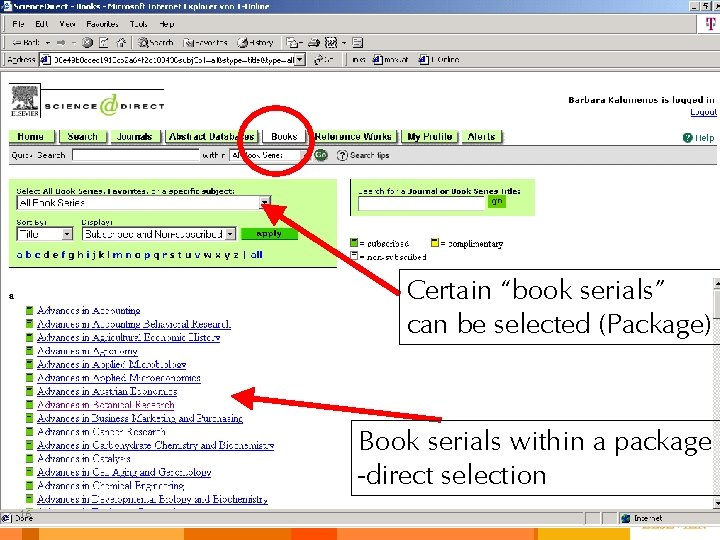Click green icon beside Advances in Agronomy
The width and height of the screenshot is (720, 540).
tap(30, 351)
